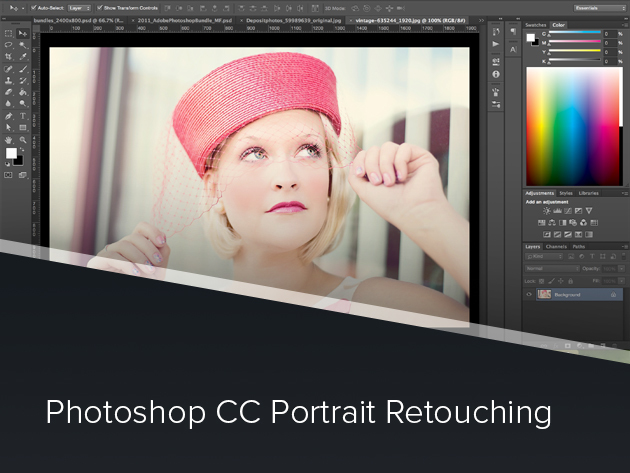This screenshot has height=473, width=630.
Task: Open the Opacity slider dropdown arrow
Action: point(622,268)
